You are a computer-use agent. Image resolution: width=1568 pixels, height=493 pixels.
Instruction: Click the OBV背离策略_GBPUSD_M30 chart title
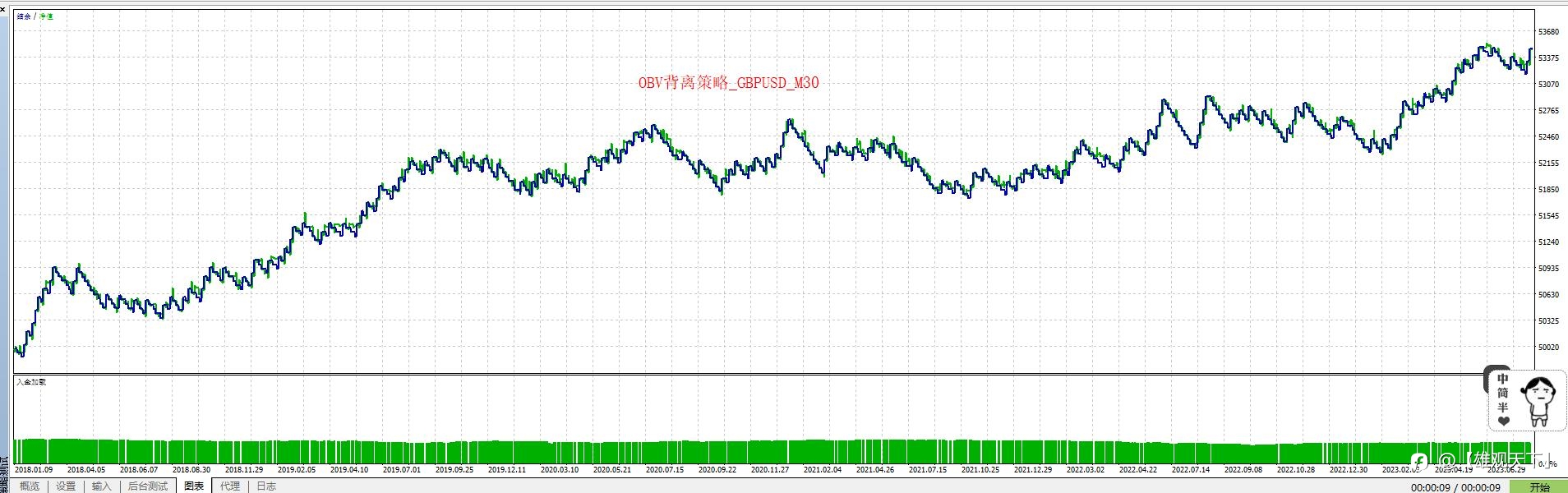click(728, 82)
